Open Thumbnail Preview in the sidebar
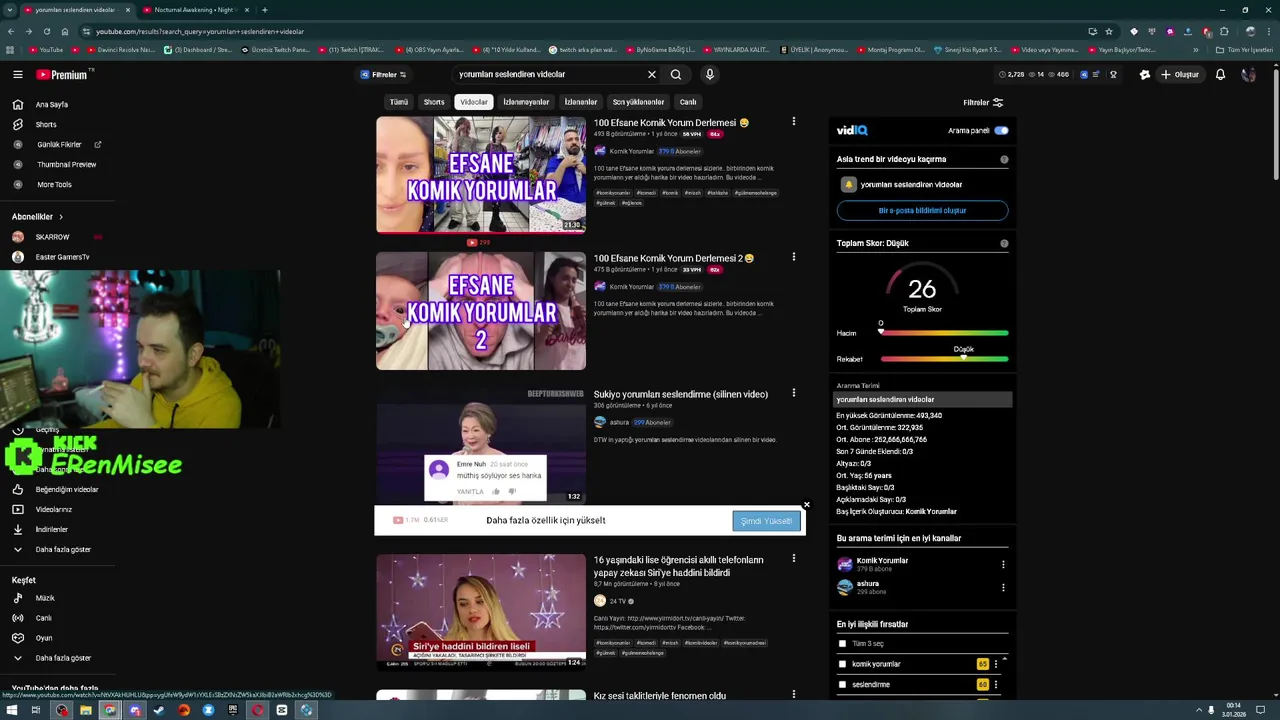Image resolution: width=1280 pixels, height=720 pixels. tap(66, 164)
